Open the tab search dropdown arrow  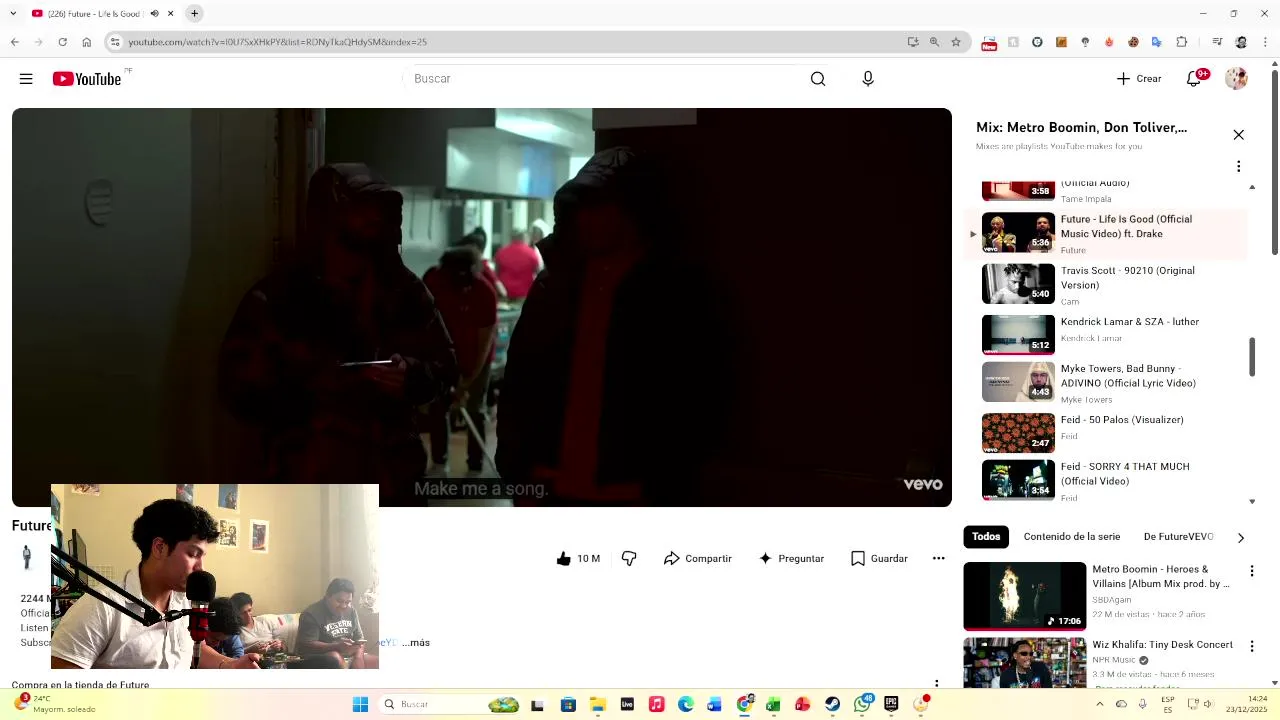tap(15, 14)
